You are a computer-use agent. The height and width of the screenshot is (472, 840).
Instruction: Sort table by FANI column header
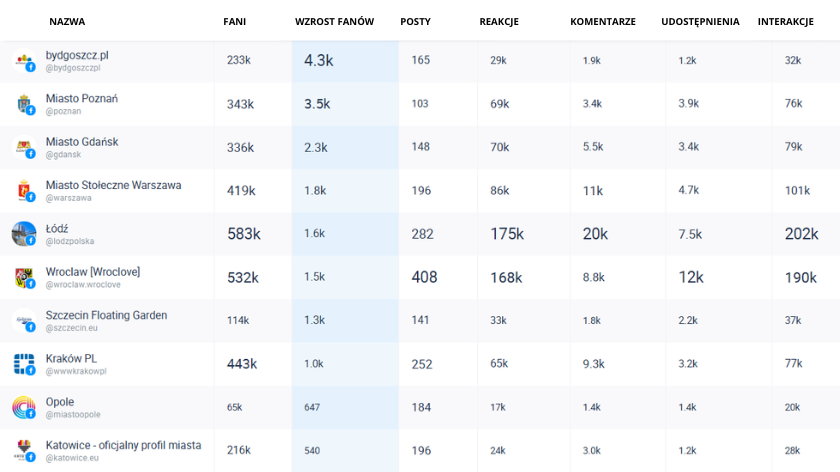pyautogui.click(x=235, y=22)
